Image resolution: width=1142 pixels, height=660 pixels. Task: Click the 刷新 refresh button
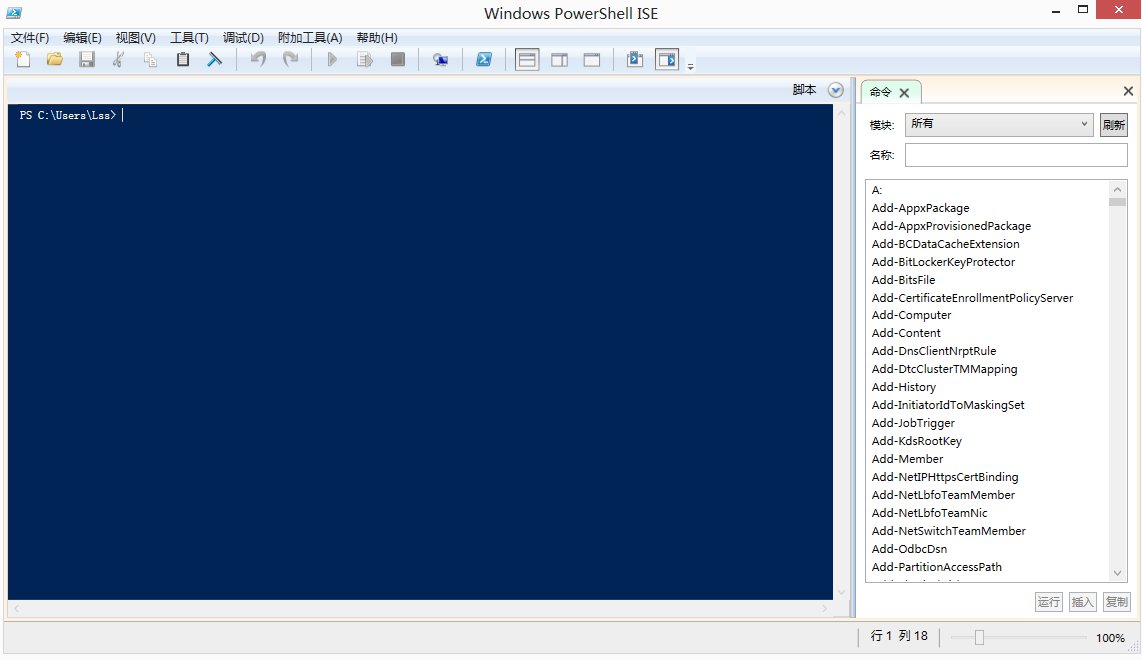tap(1114, 125)
